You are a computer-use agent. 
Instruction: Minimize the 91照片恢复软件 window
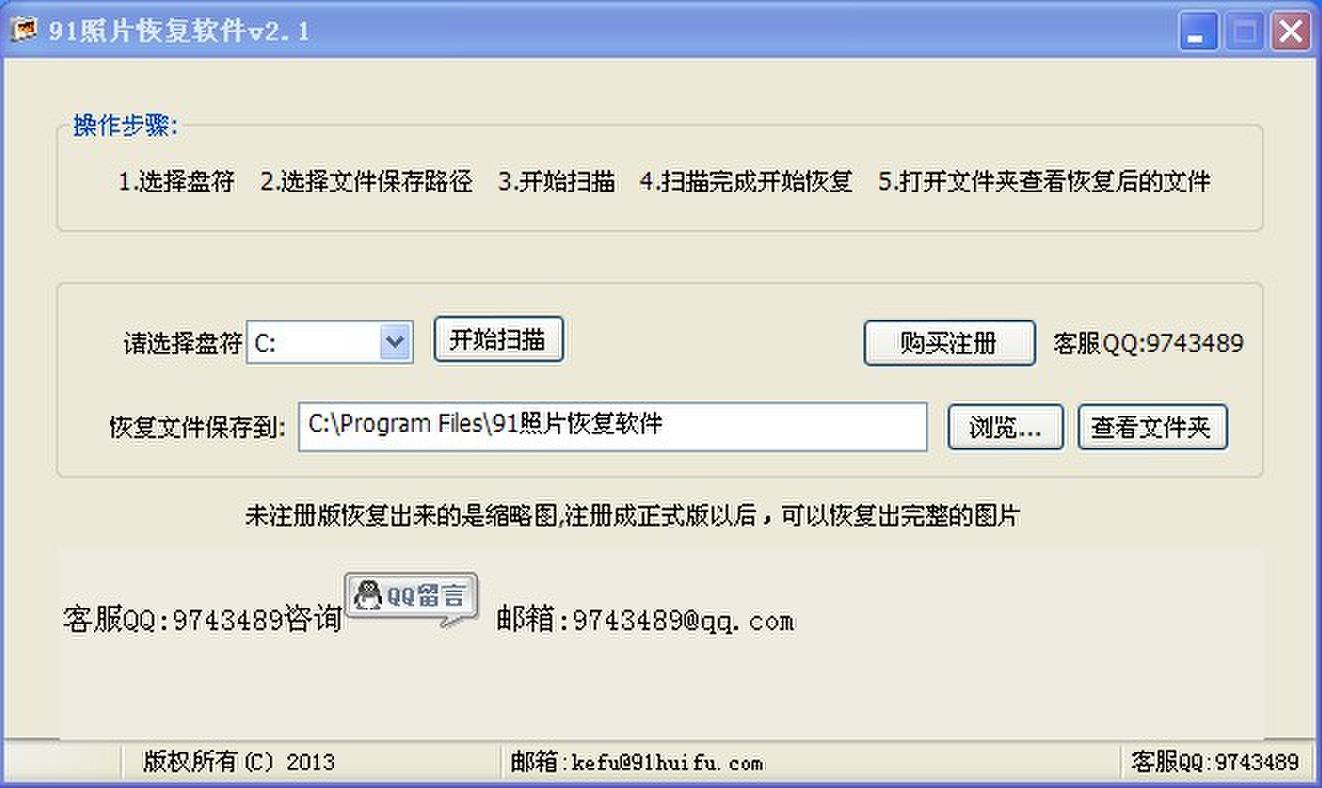[x=1197, y=32]
